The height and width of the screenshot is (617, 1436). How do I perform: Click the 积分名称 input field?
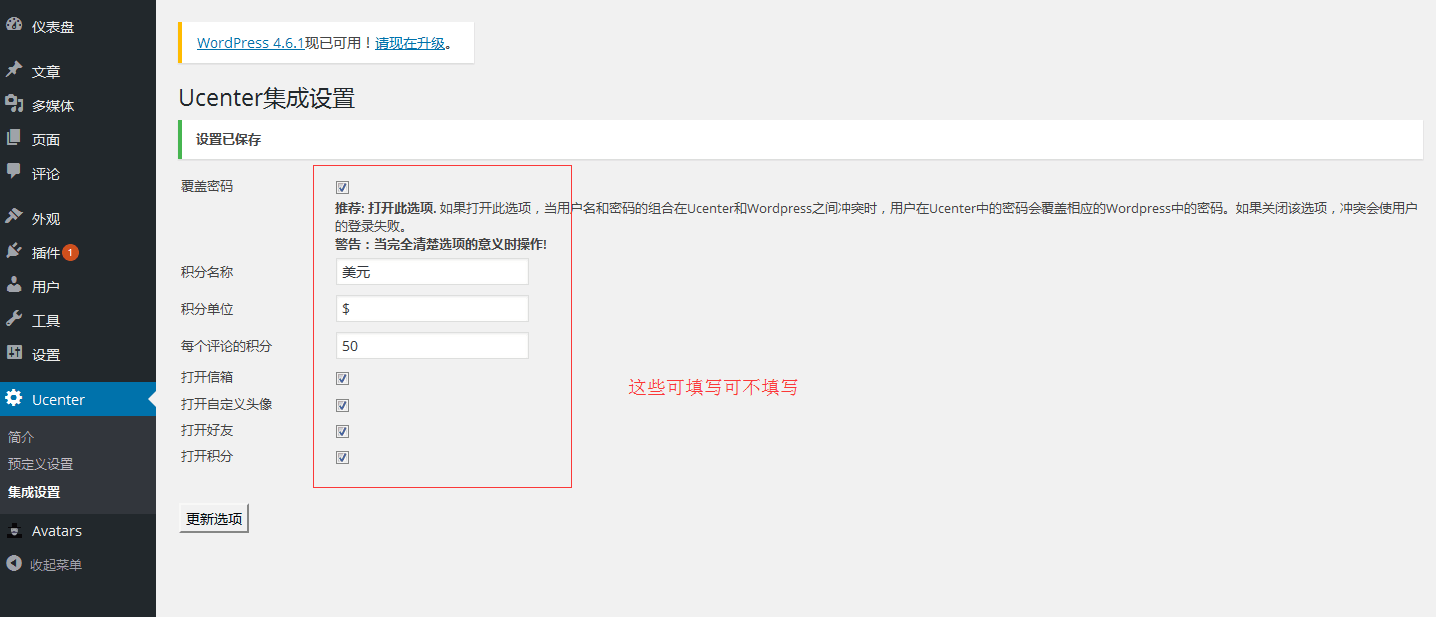432,272
